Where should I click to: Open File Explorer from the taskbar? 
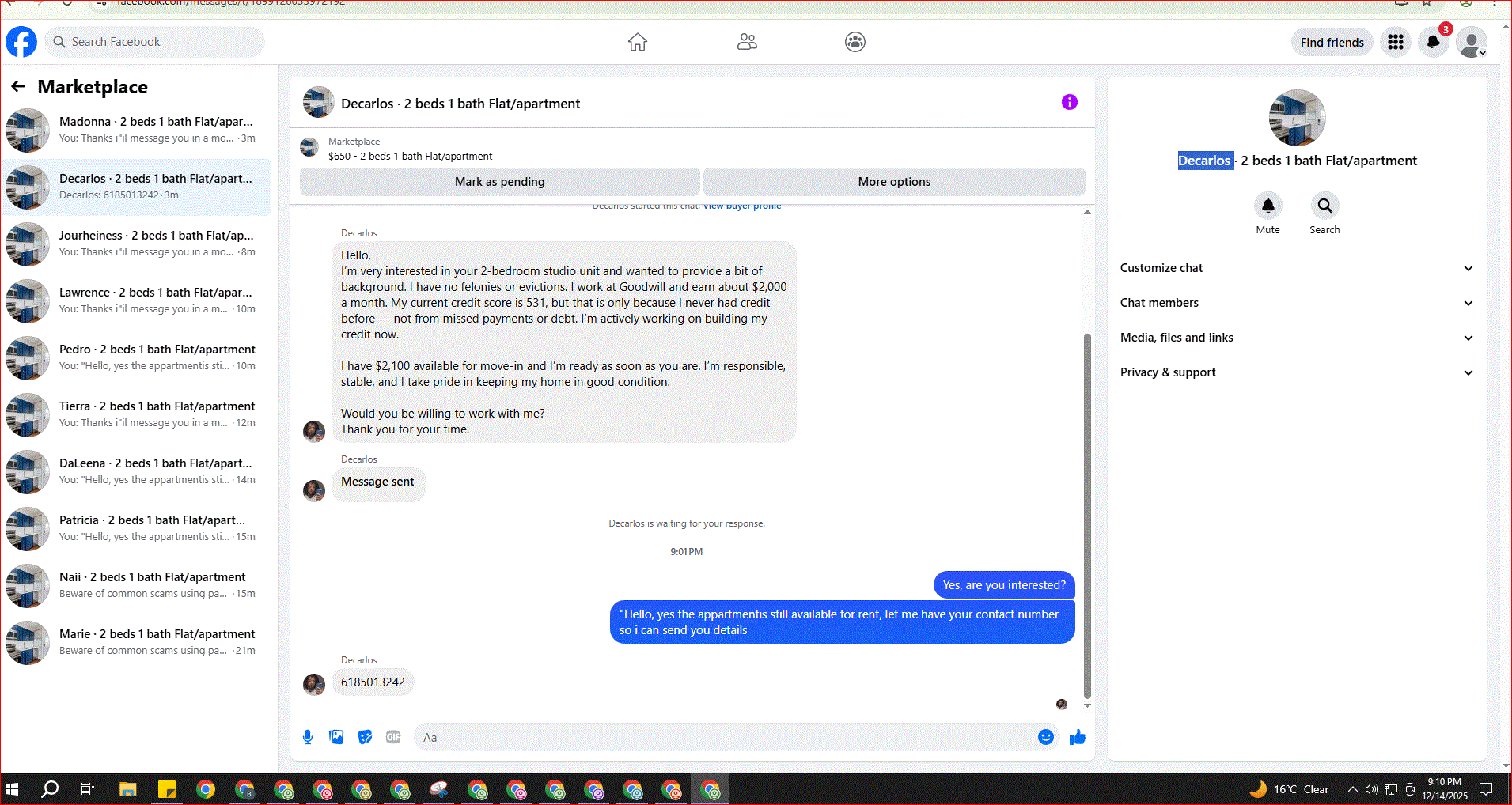(x=127, y=789)
